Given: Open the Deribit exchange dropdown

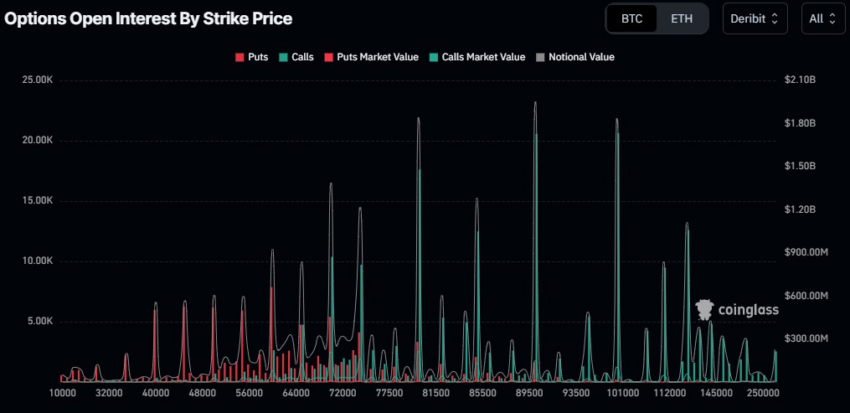Looking at the screenshot, I should tap(755, 18).
